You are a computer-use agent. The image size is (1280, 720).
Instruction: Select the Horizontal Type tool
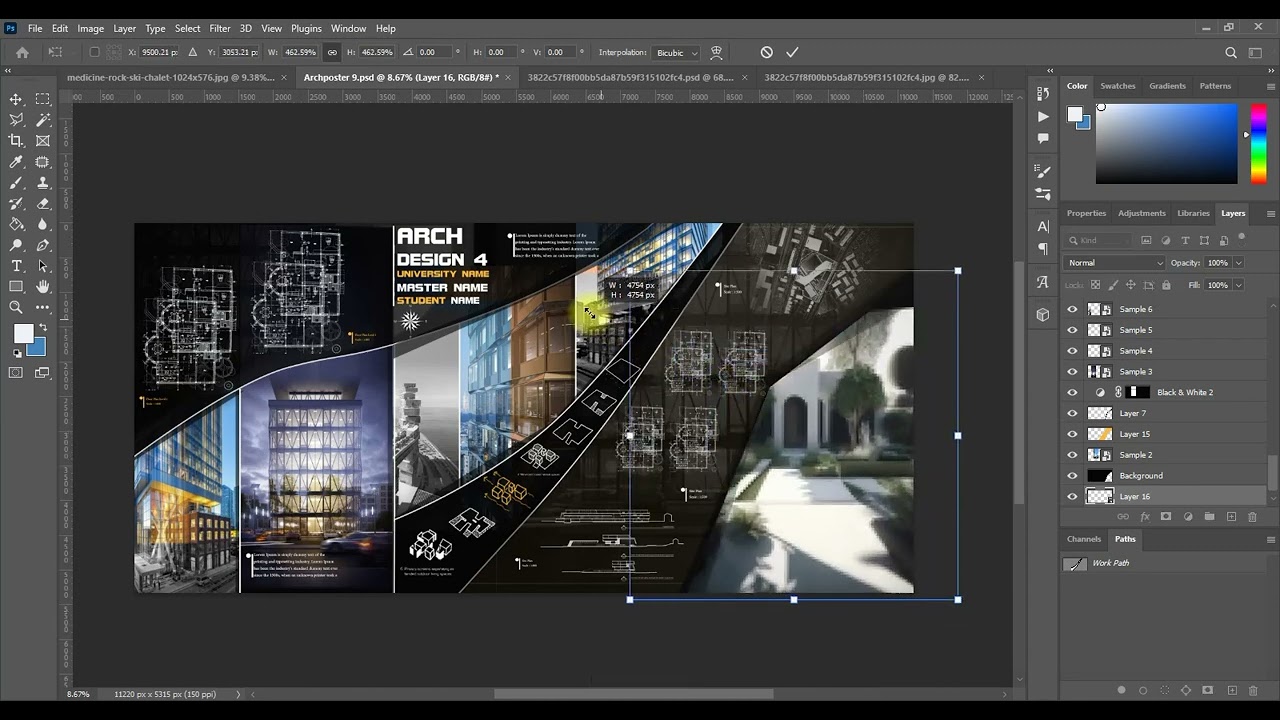point(16,266)
